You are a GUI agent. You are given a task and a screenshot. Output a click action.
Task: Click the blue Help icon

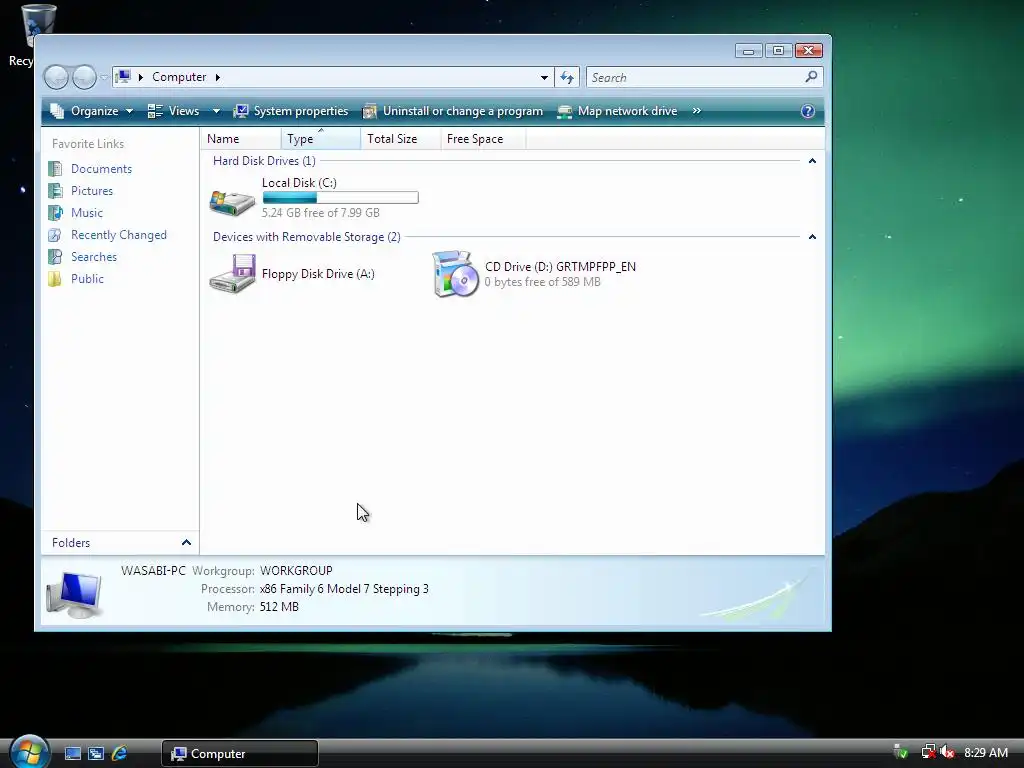(x=808, y=111)
